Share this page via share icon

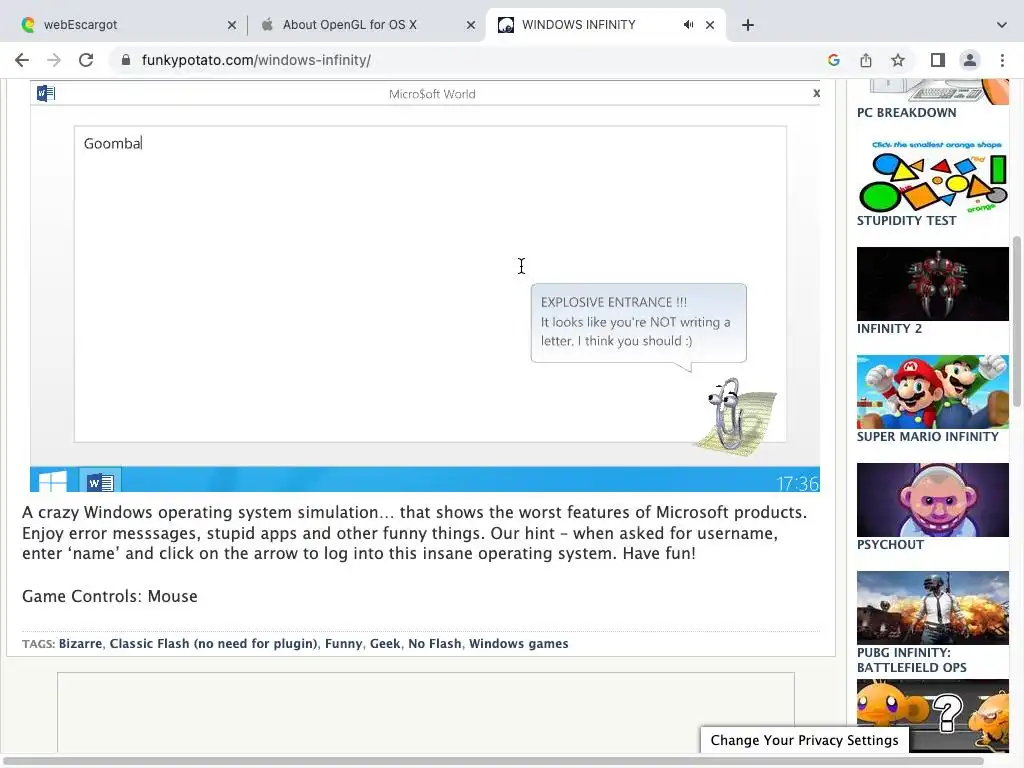[x=866, y=60]
